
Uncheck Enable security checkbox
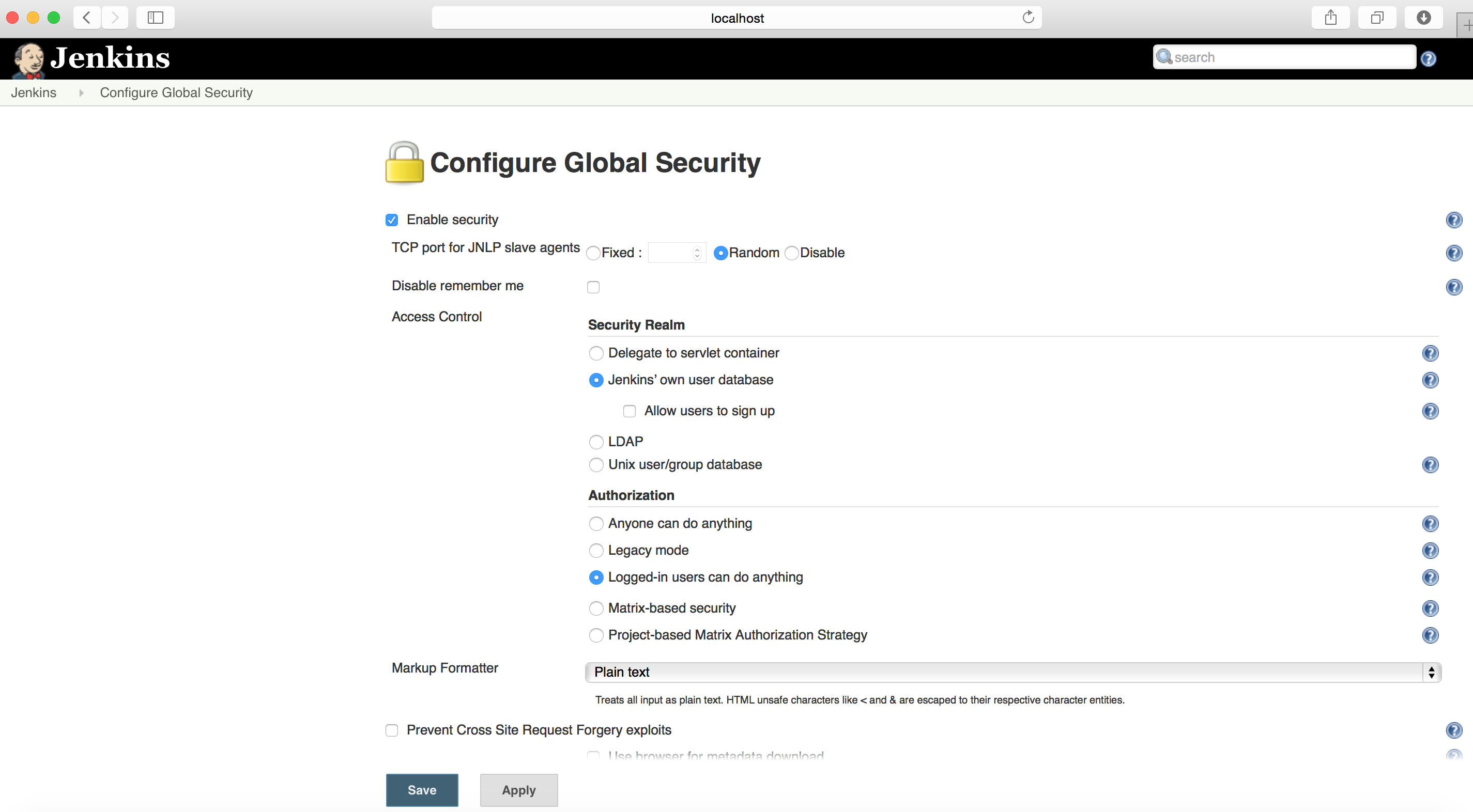coord(392,220)
